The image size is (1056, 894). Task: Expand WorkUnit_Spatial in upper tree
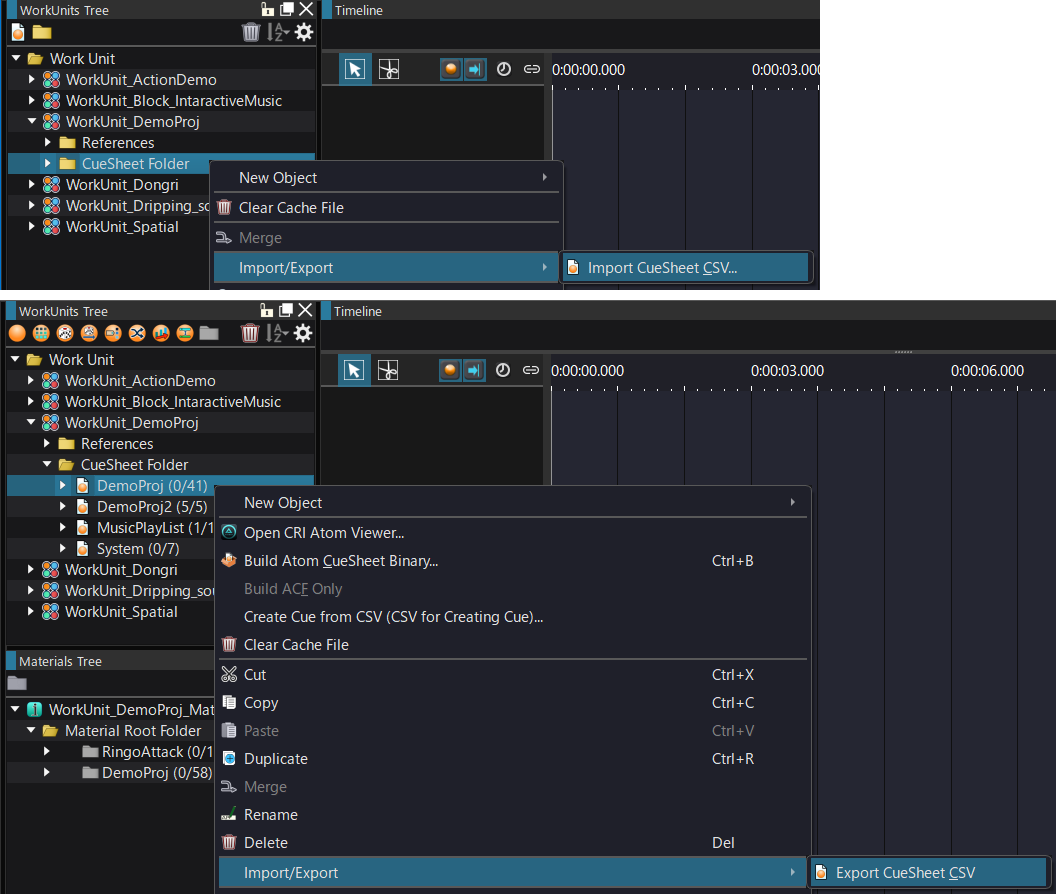click(32, 226)
